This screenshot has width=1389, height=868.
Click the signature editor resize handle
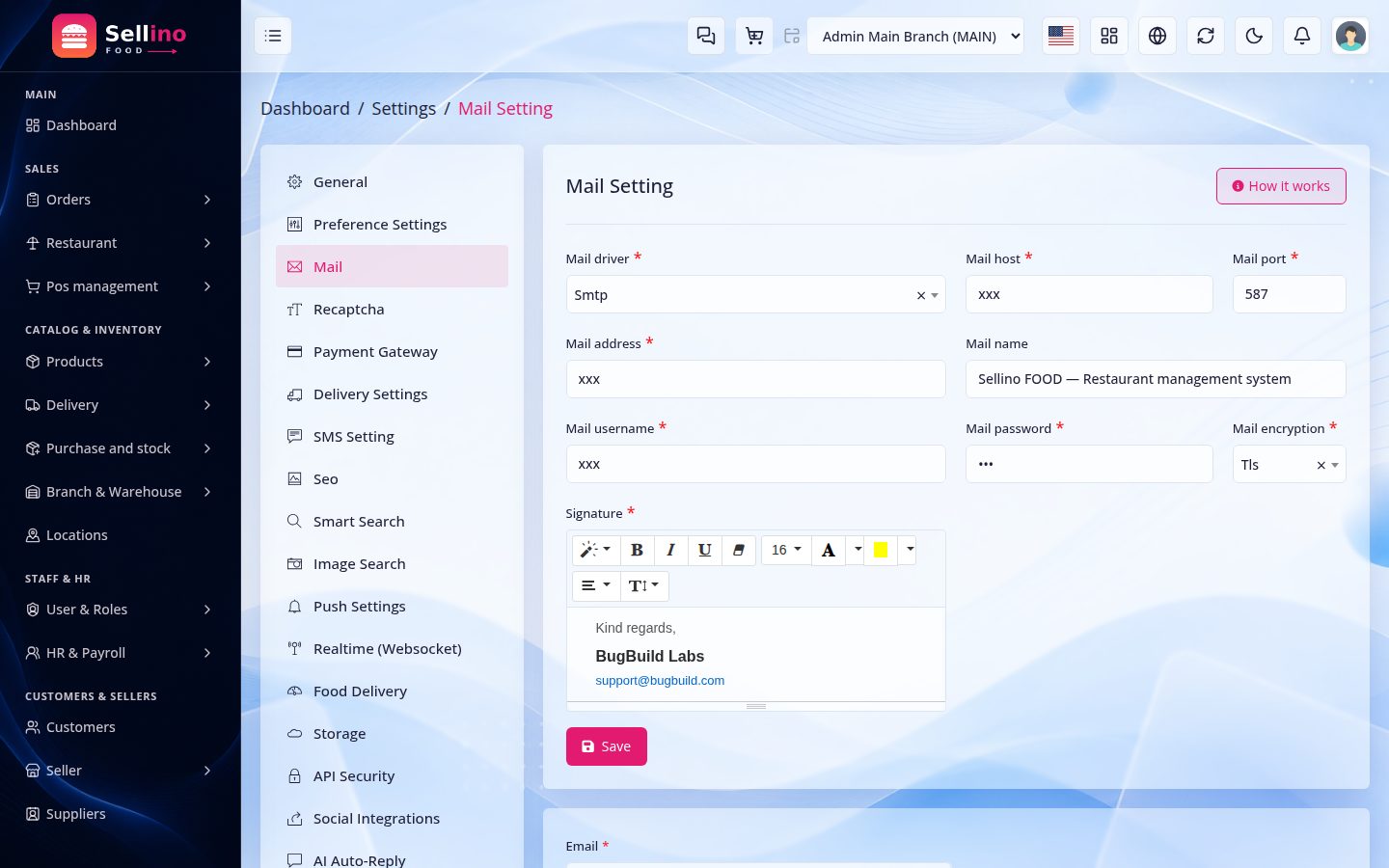click(x=756, y=706)
